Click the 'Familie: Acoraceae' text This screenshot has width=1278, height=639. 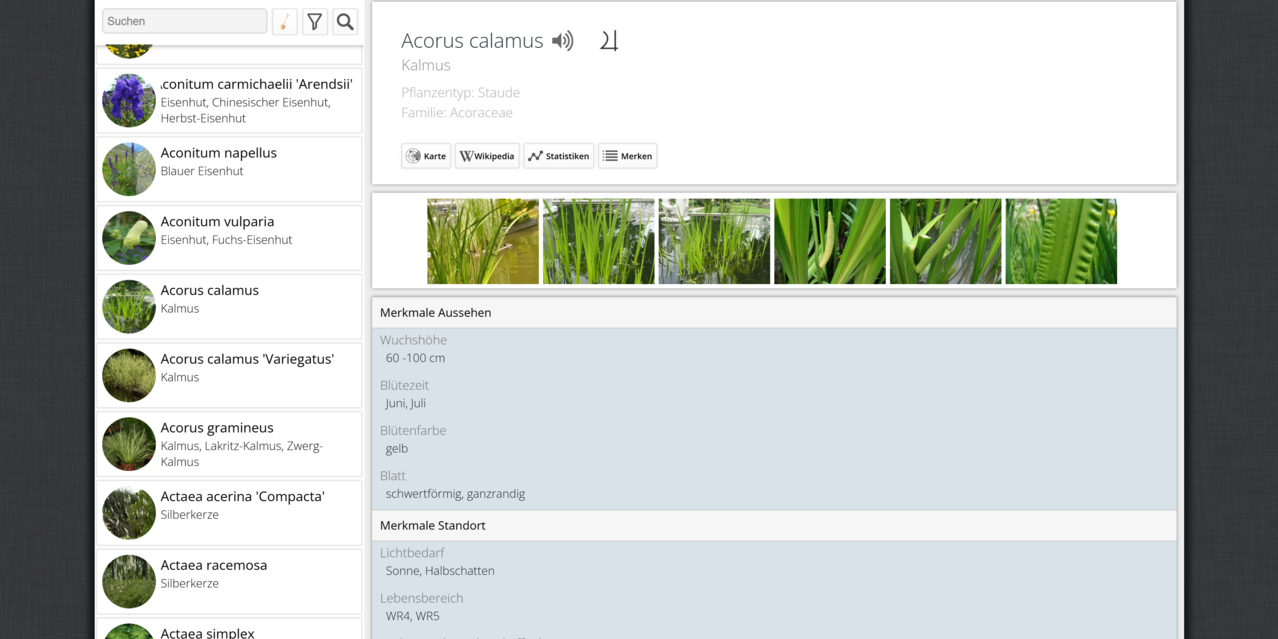pos(457,113)
